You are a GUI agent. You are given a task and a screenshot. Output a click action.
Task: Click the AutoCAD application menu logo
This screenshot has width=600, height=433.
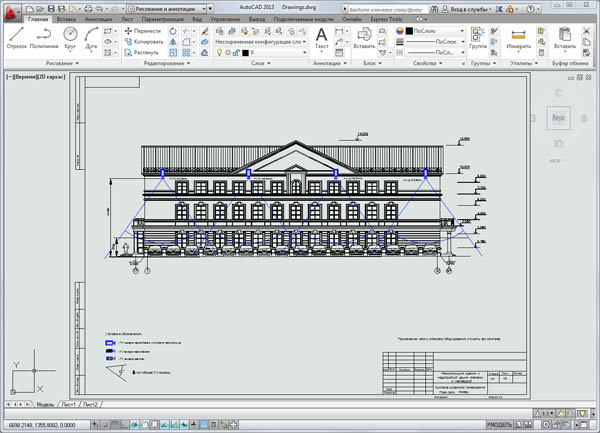coord(12,9)
